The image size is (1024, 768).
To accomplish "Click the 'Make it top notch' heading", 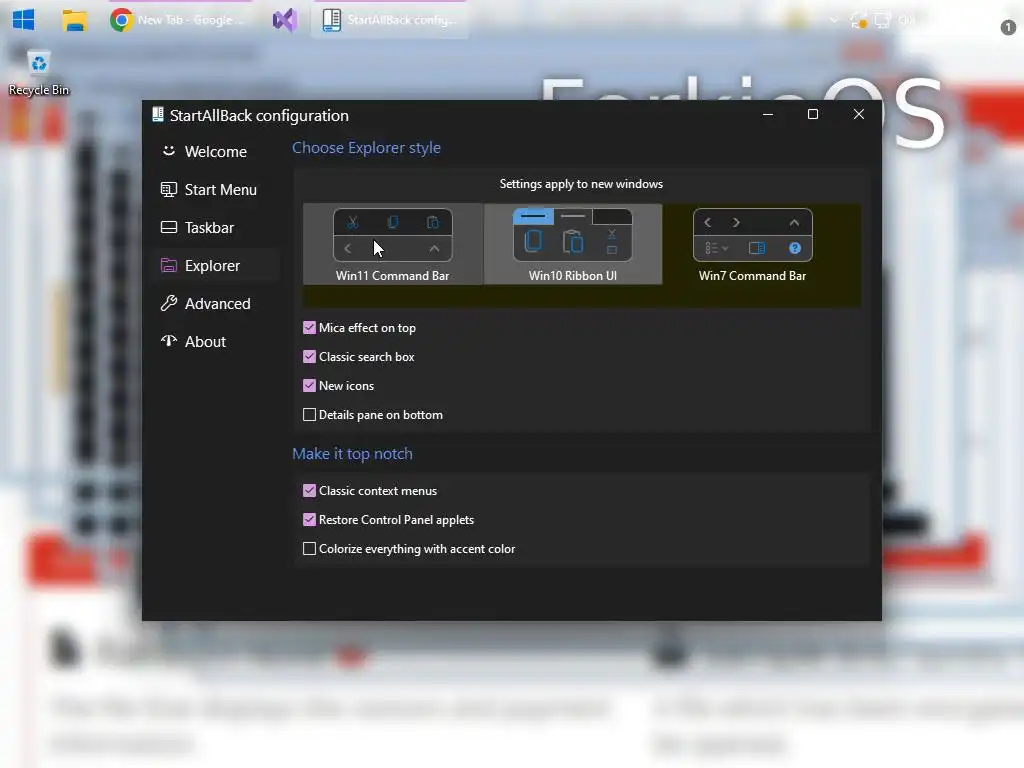I will point(352,453).
